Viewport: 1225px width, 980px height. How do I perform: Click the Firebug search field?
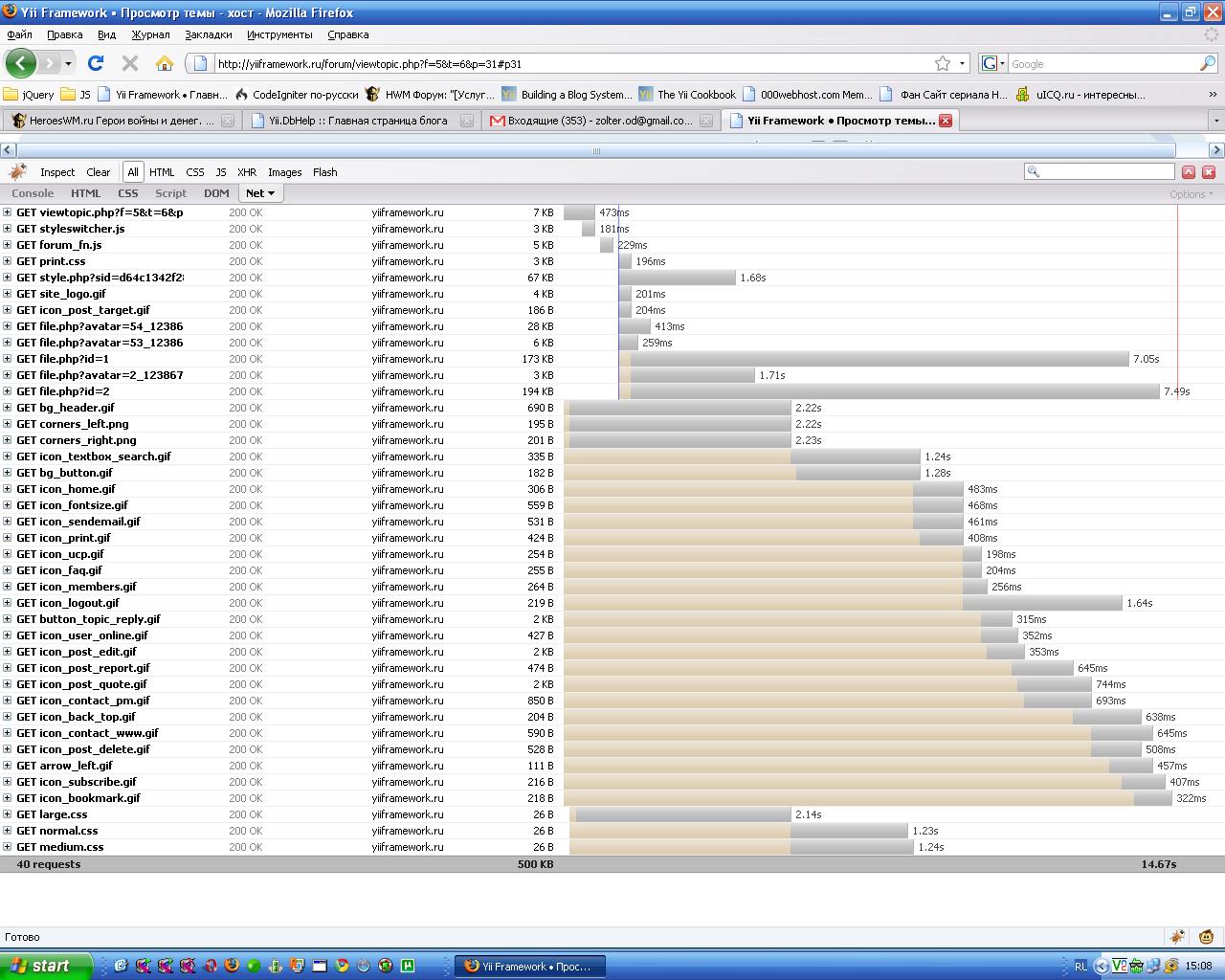click(x=1100, y=171)
